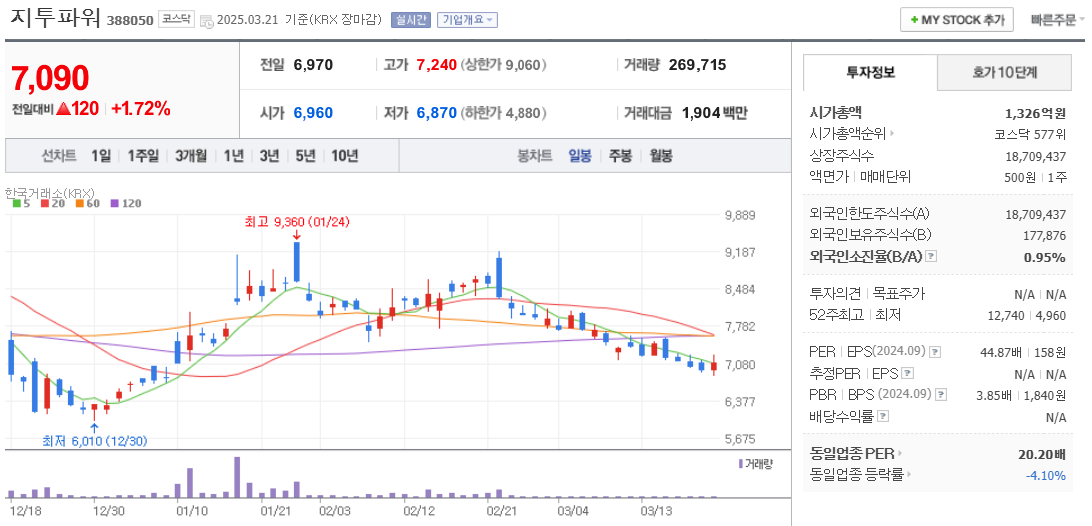Click the MY STOCK 추가 button
The image size is (1092, 526).
click(x=956, y=20)
